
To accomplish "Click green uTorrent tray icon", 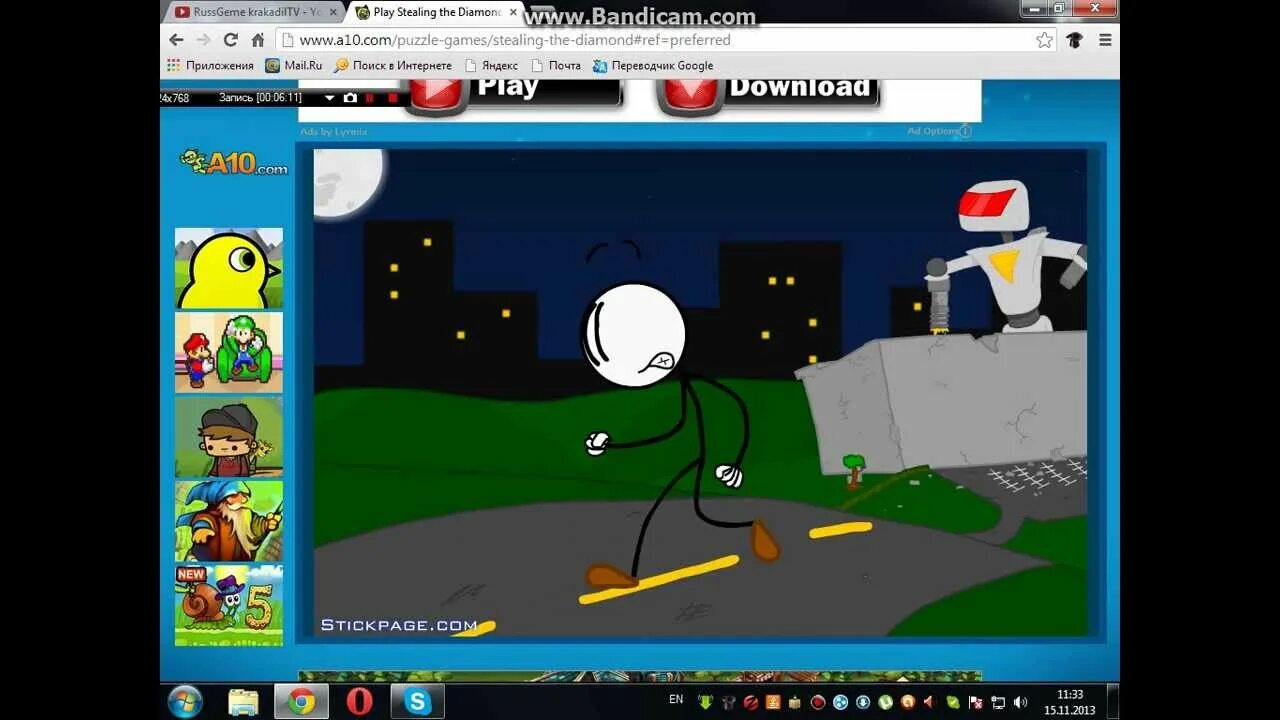I will (886, 702).
